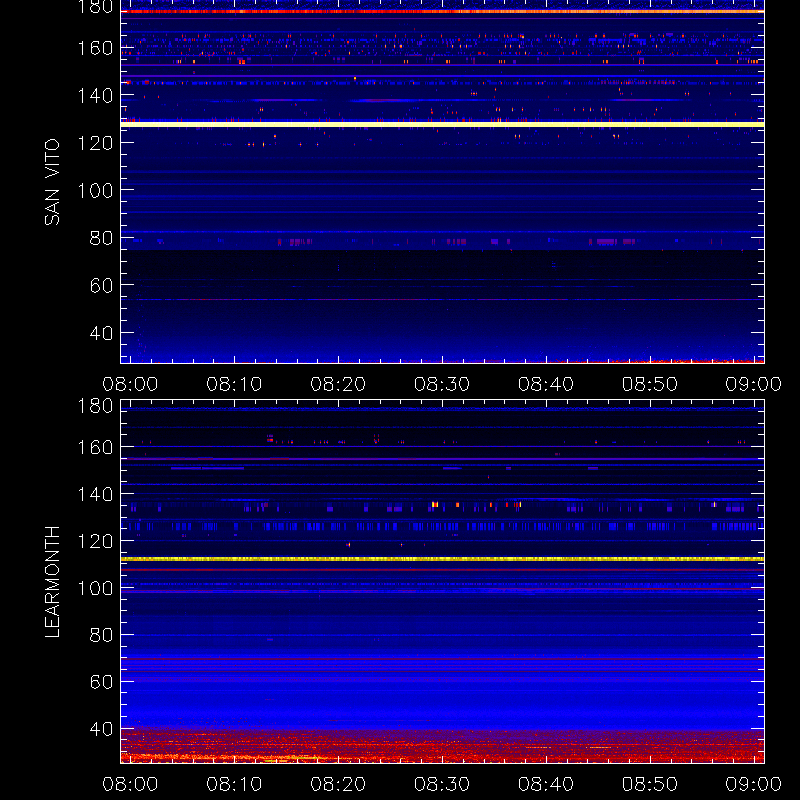Click the 09:00 time label under the LEARMONTH plot
The image size is (800, 800).
click(x=754, y=784)
